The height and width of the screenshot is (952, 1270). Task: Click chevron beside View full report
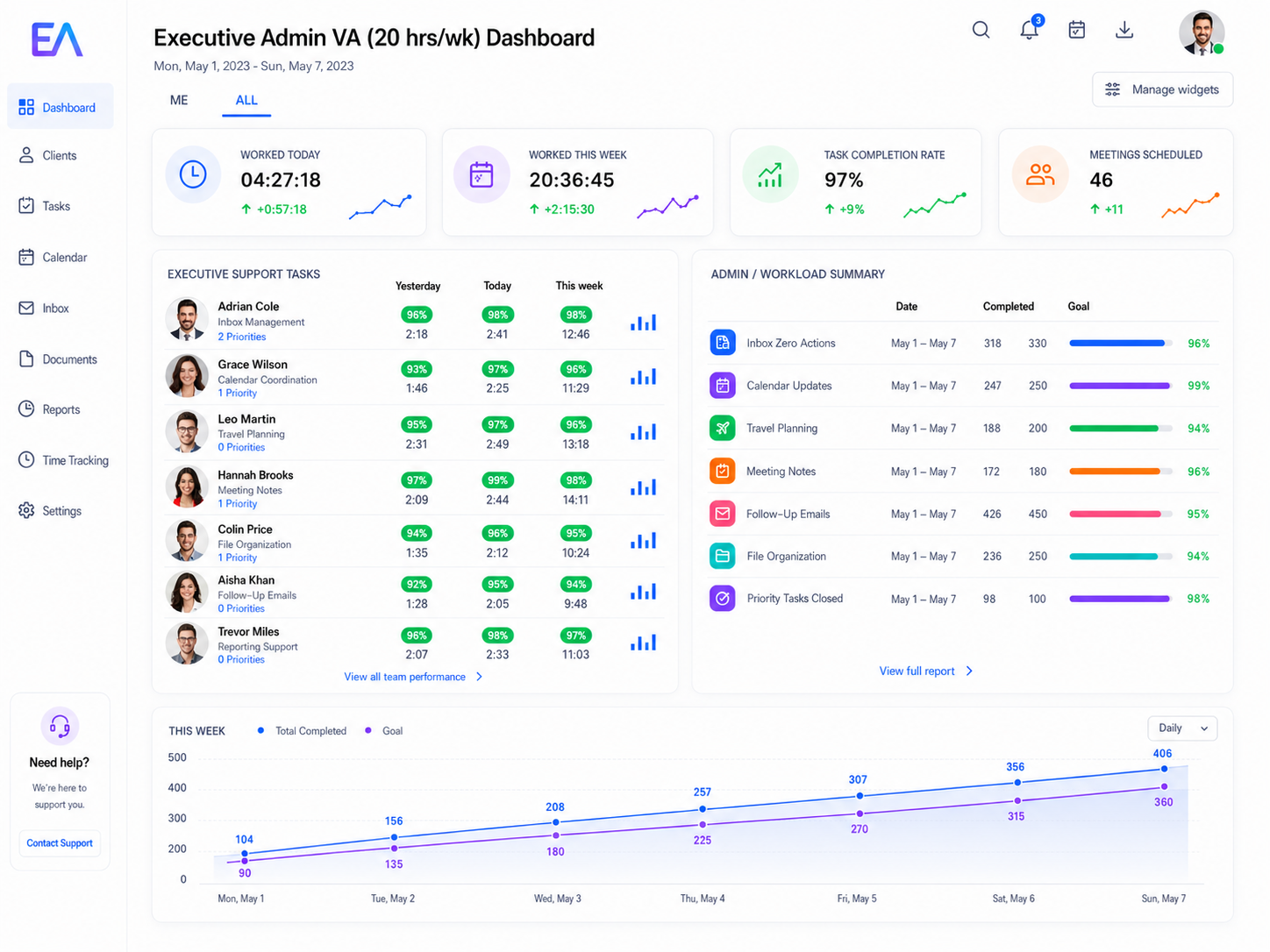click(x=969, y=671)
